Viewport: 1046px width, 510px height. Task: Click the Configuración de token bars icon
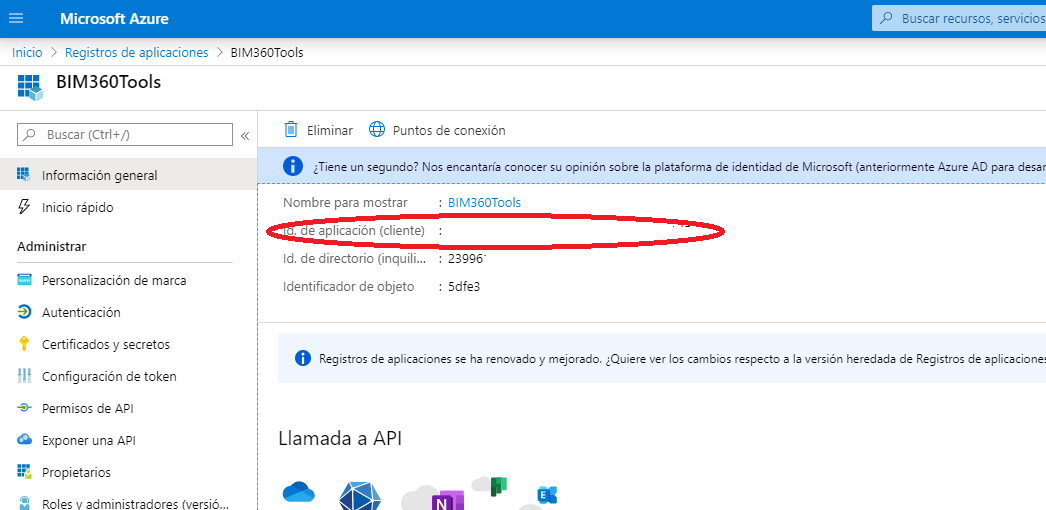24,376
